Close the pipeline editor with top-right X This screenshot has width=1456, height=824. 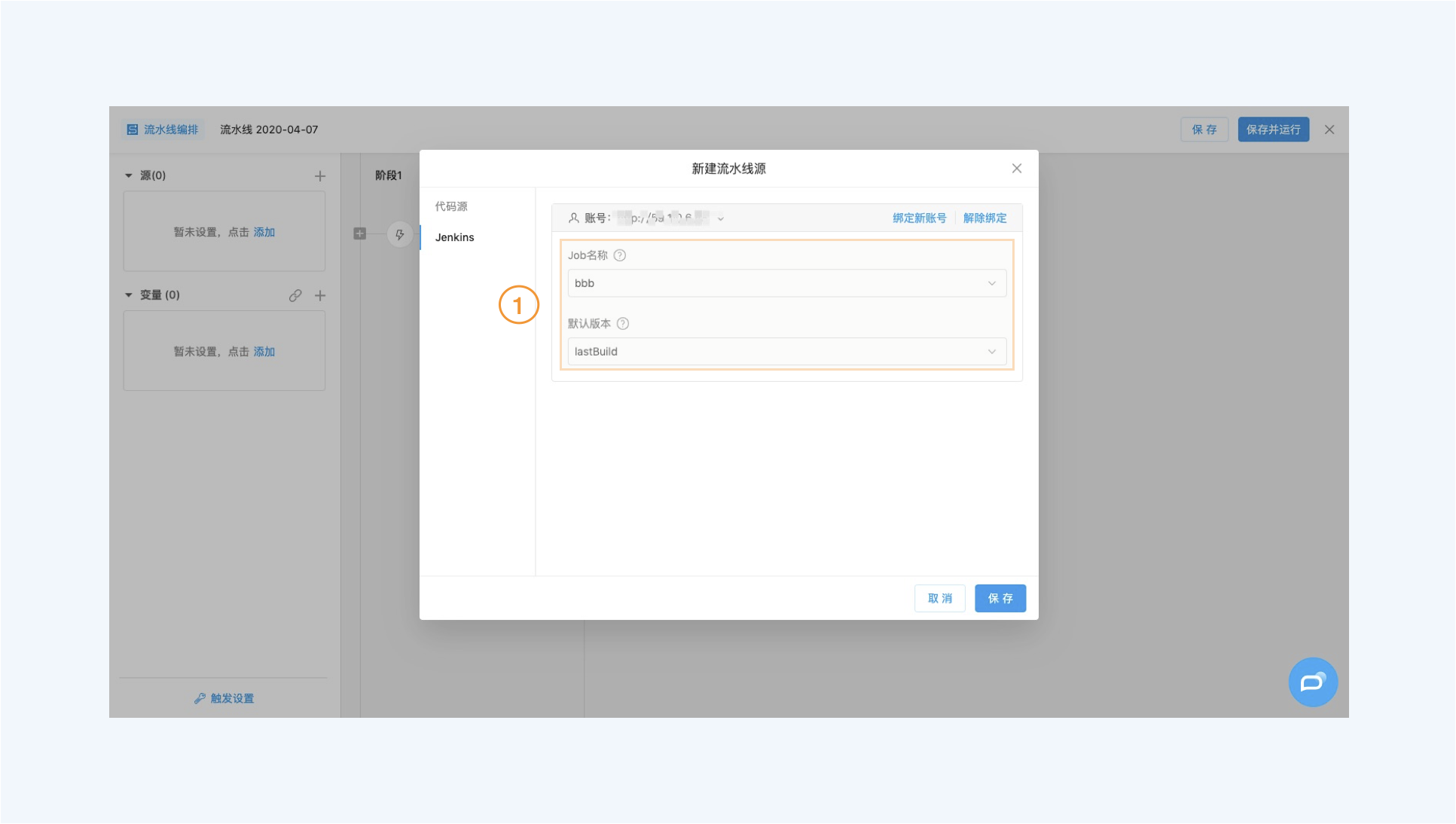[x=1329, y=130]
